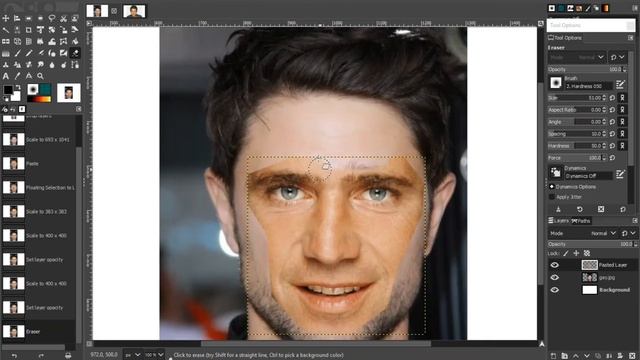Select the Crop tool
640x360 pixels.
(29, 30)
